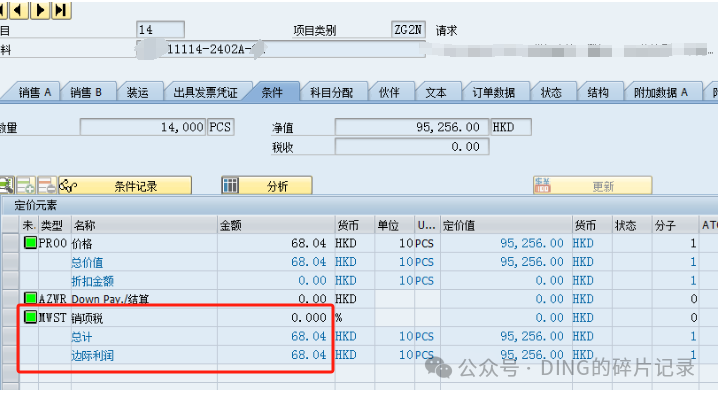Image resolution: width=718 pixels, height=397 pixels.
Task: Click unit field PCS next to quantity
Action: pyautogui.click(x=221, y=127)
